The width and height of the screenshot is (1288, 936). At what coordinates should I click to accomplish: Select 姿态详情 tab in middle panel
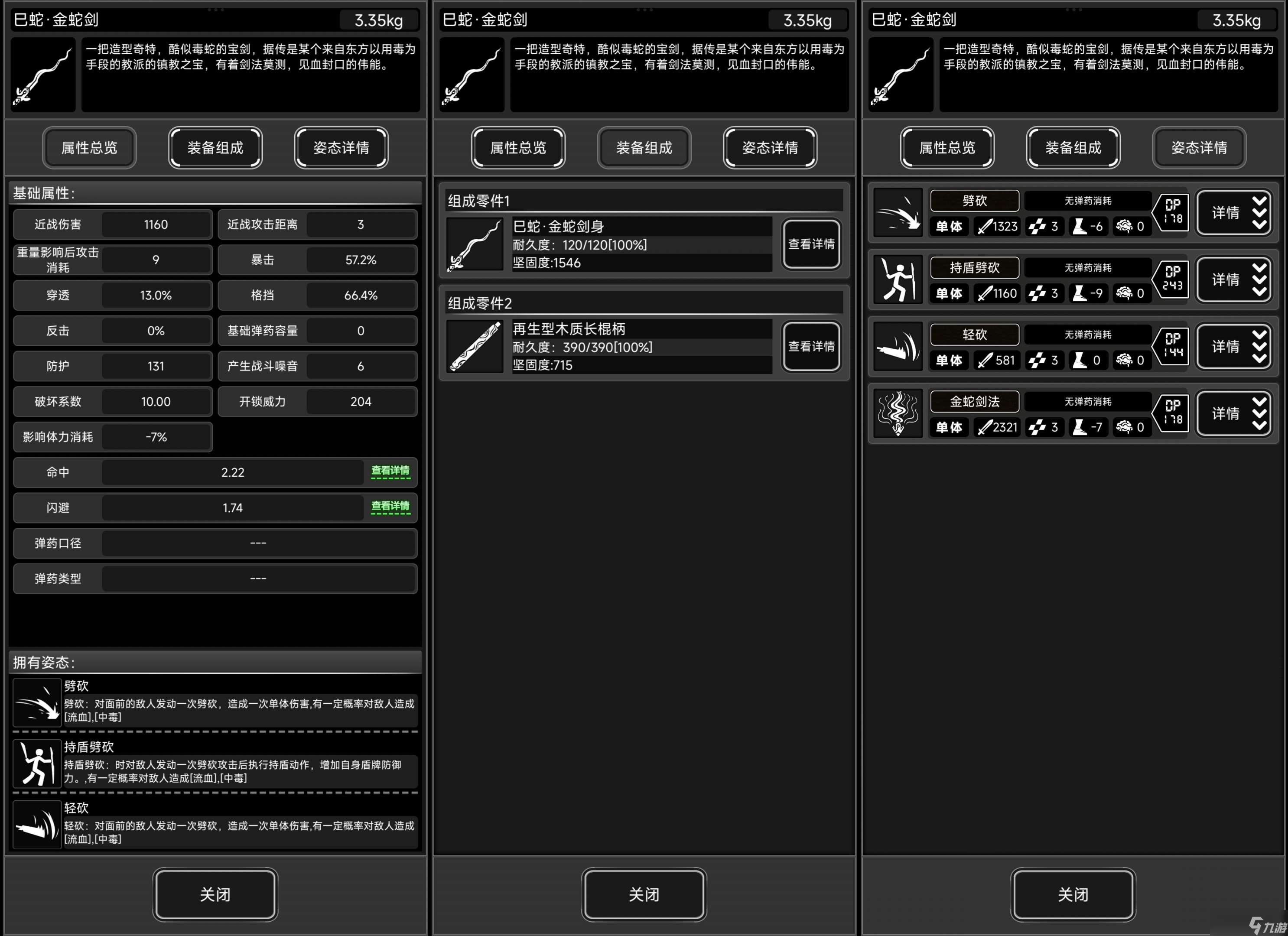pos(770,148)
